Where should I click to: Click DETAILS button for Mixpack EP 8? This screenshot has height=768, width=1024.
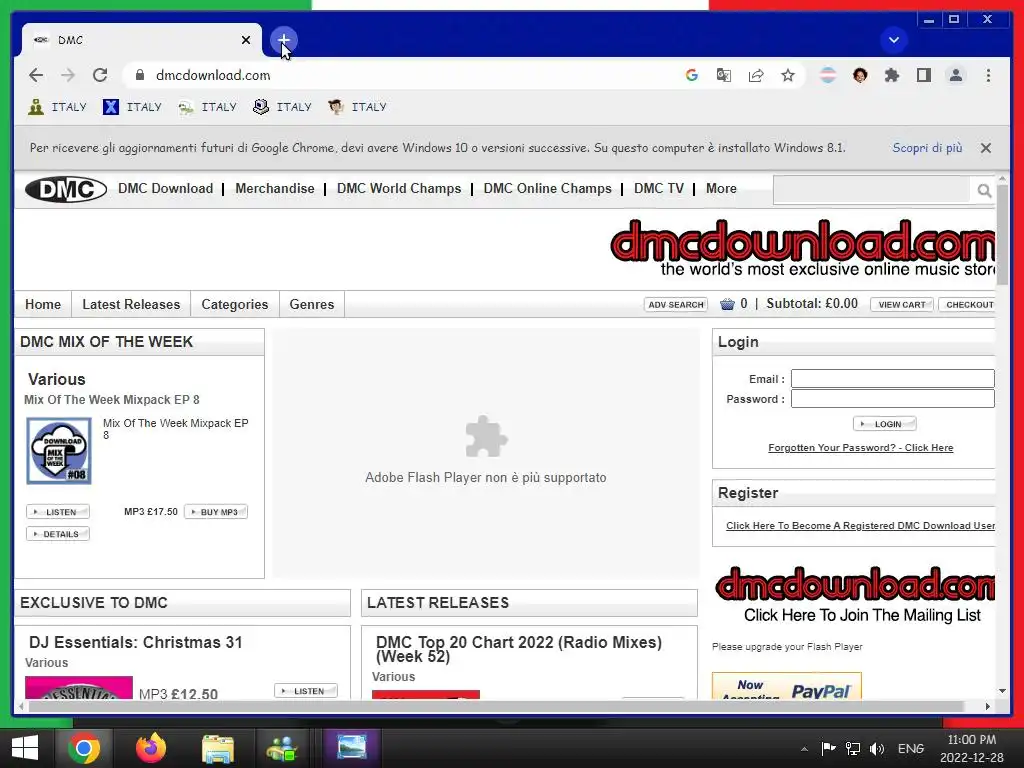click(57, 534)
